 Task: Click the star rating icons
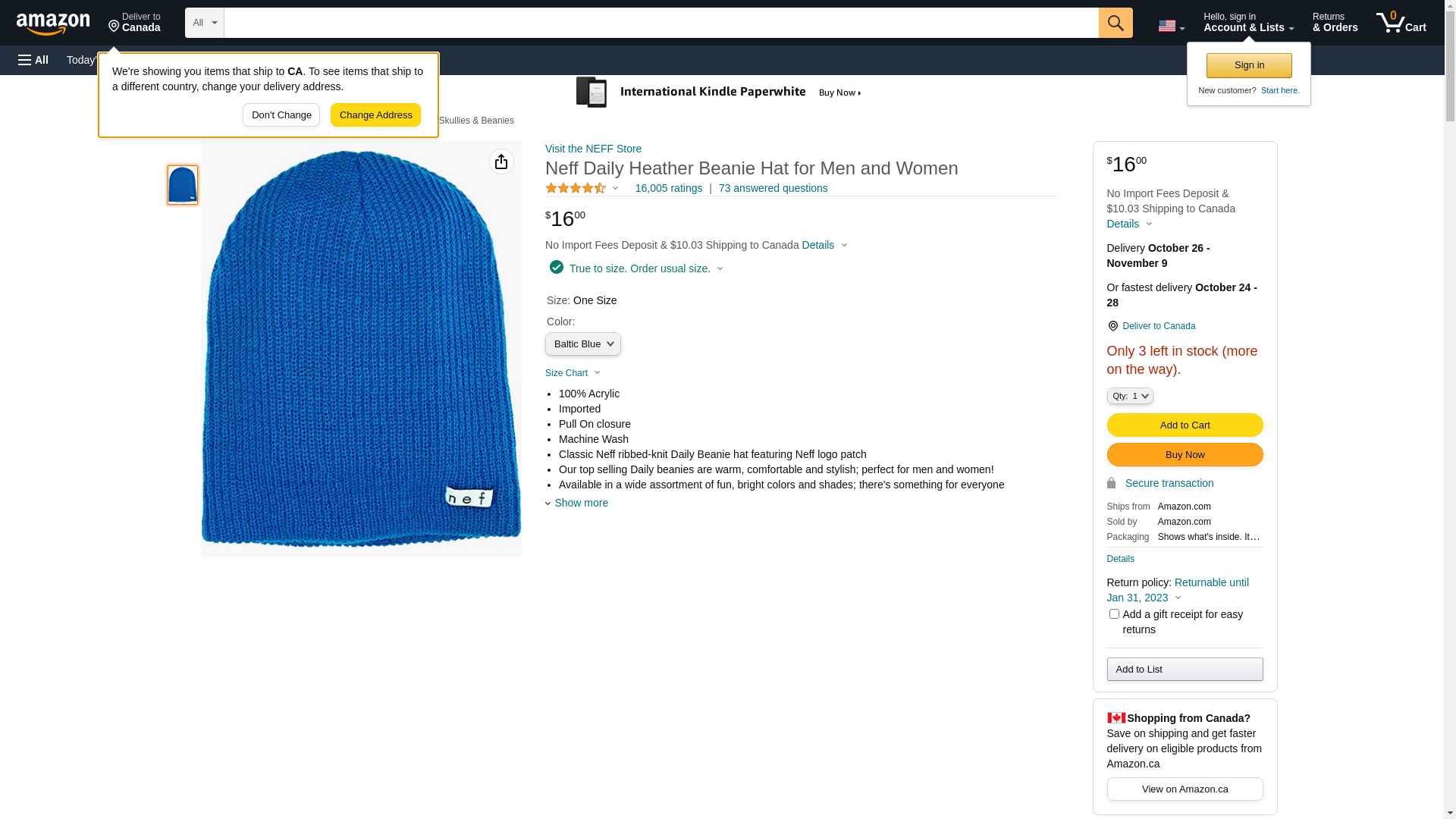tap(576, 188)
